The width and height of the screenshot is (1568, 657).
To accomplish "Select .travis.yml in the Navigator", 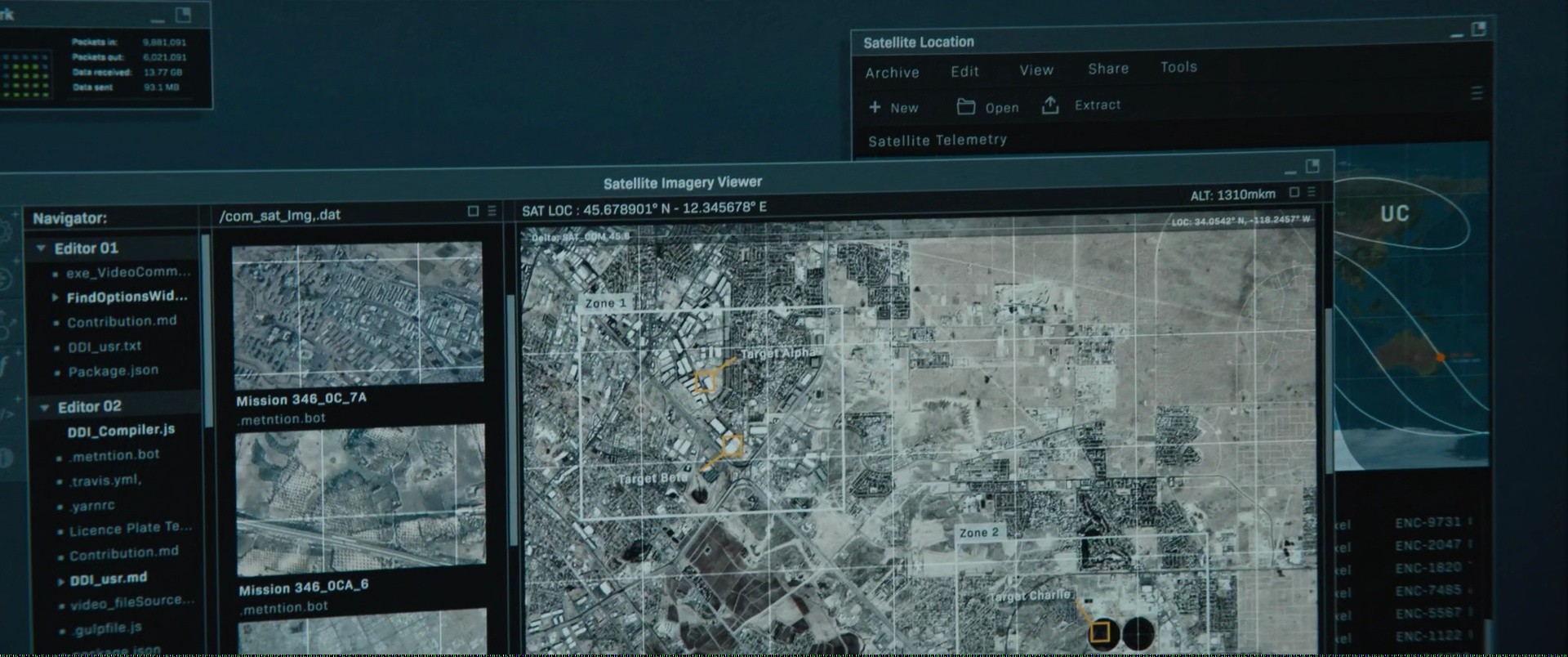I will coord(105,480).
